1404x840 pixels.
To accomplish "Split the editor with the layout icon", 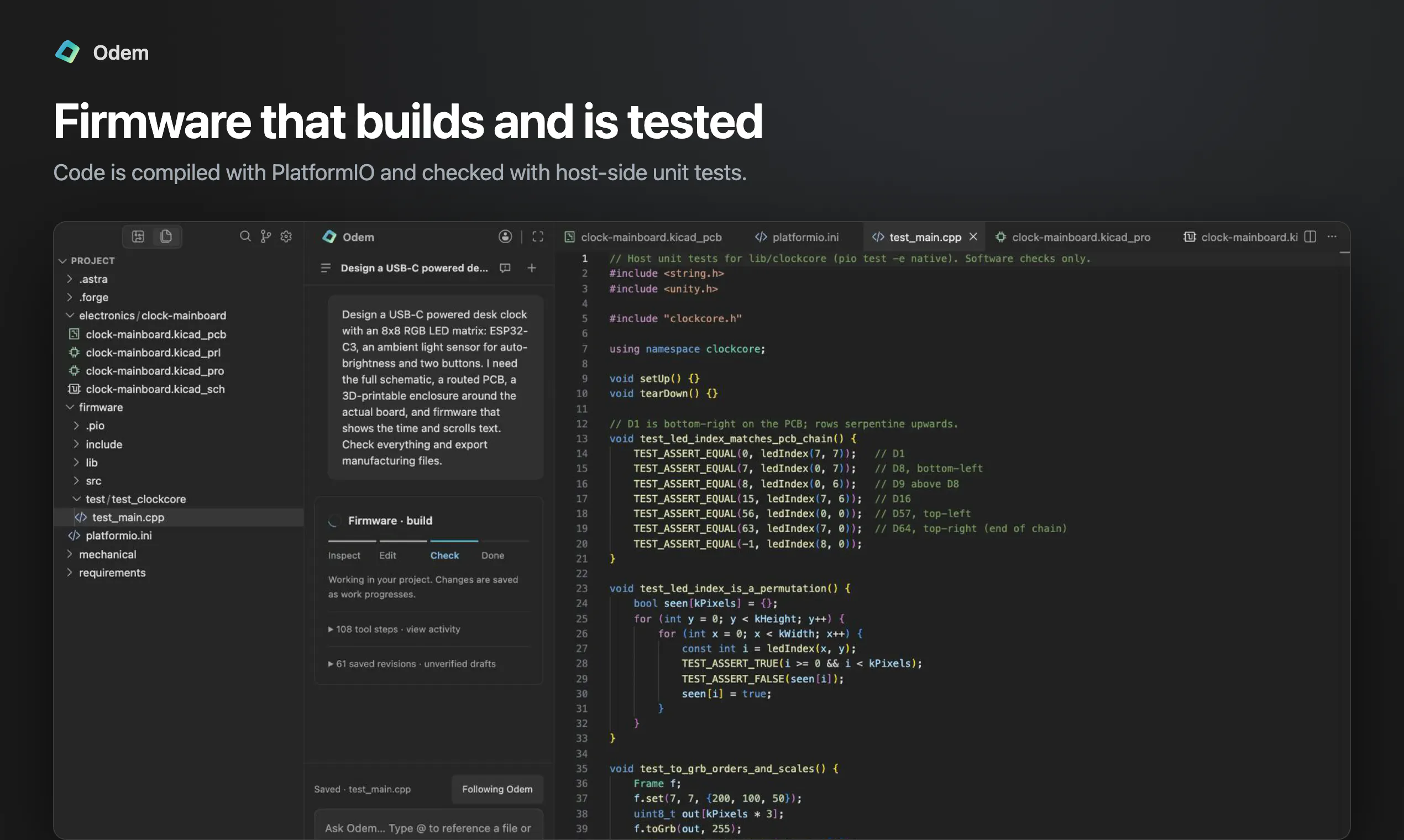I will [1310, 237].
